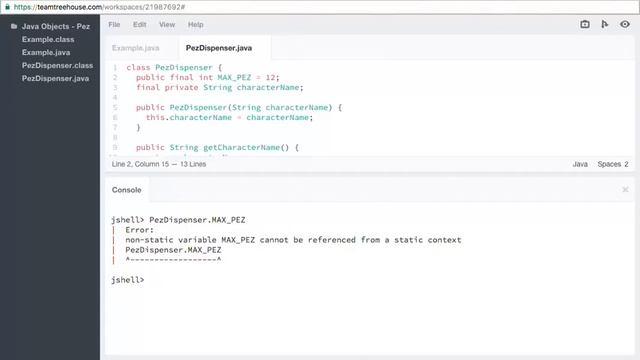Click on 'final private String characterName' line

(220, 87)
